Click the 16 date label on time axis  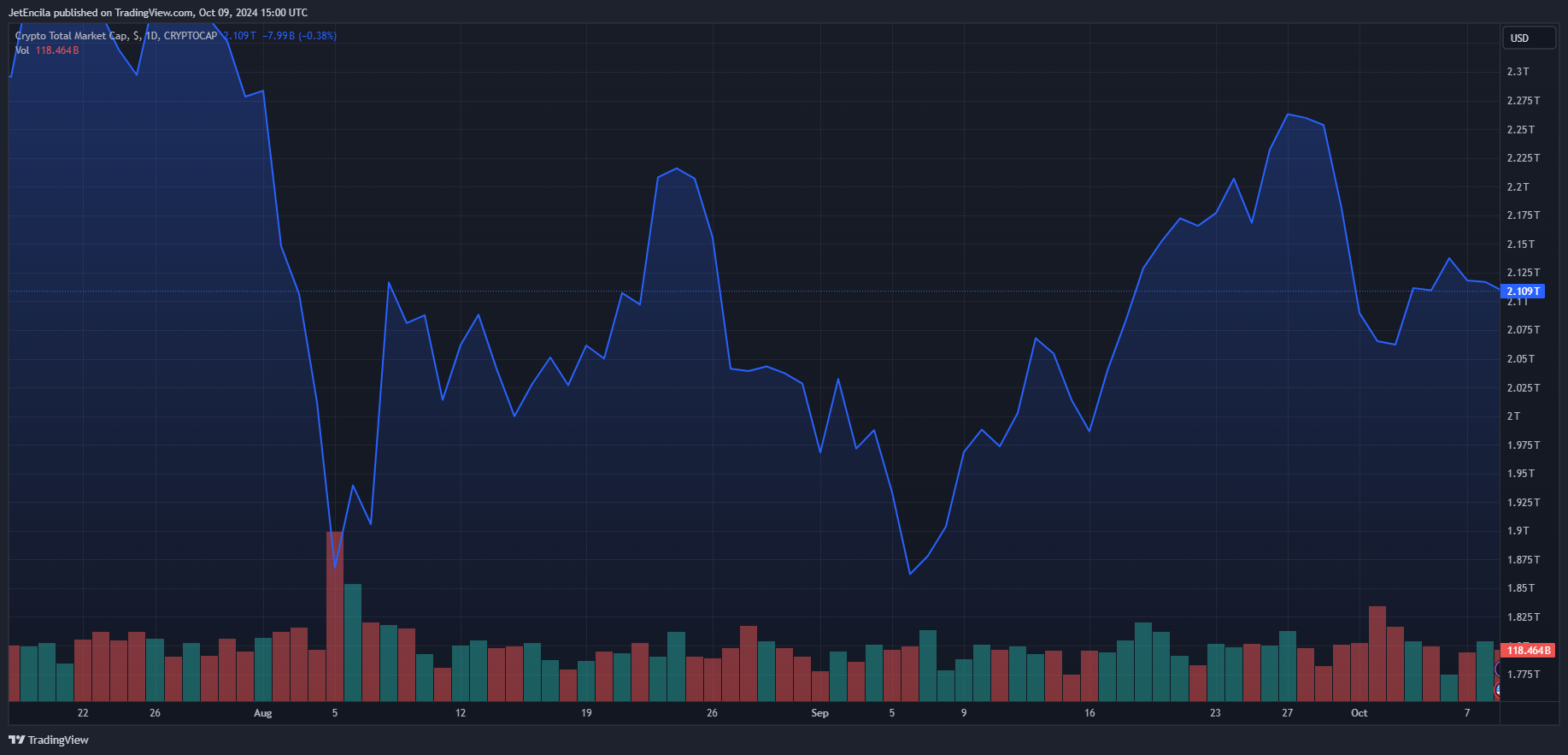[1089, 713]
